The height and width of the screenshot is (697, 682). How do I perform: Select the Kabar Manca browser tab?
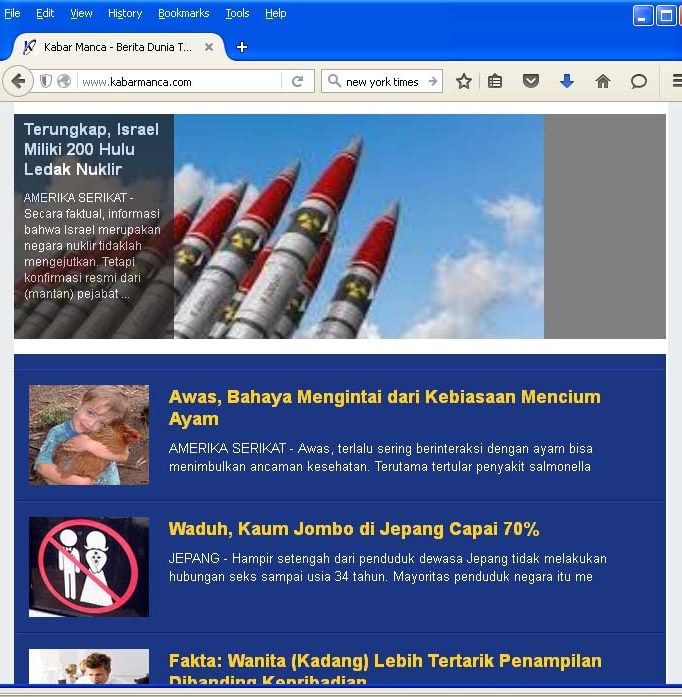click(118, 47)
